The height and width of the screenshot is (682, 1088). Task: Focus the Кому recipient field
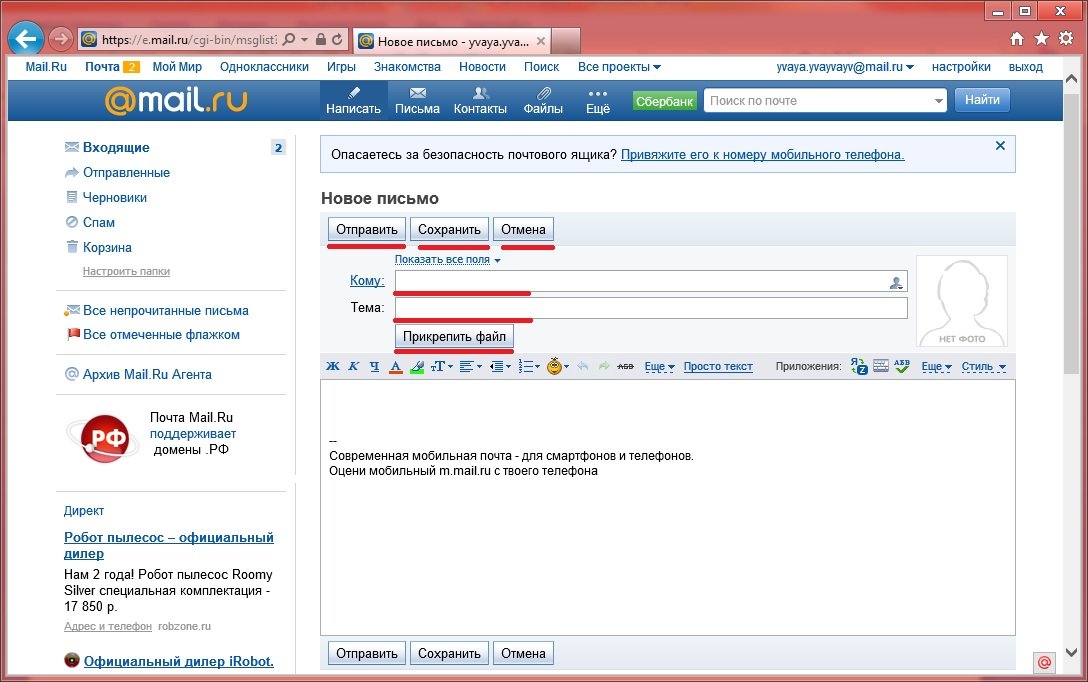[651, 281]
